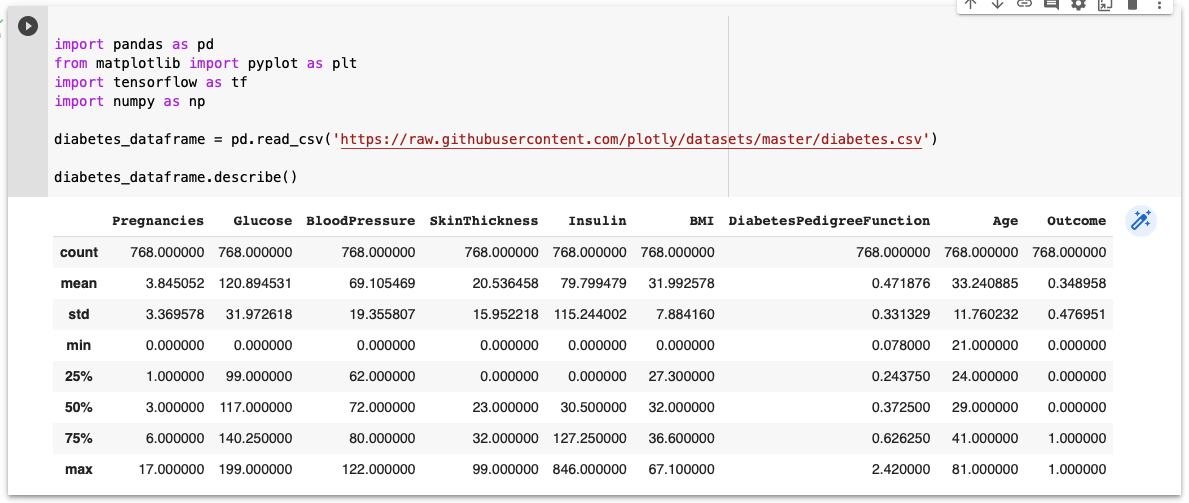The image size is (1189, 503).
Task: Click the magic wand table suggestion icon
Action: tap(1141, 221)
